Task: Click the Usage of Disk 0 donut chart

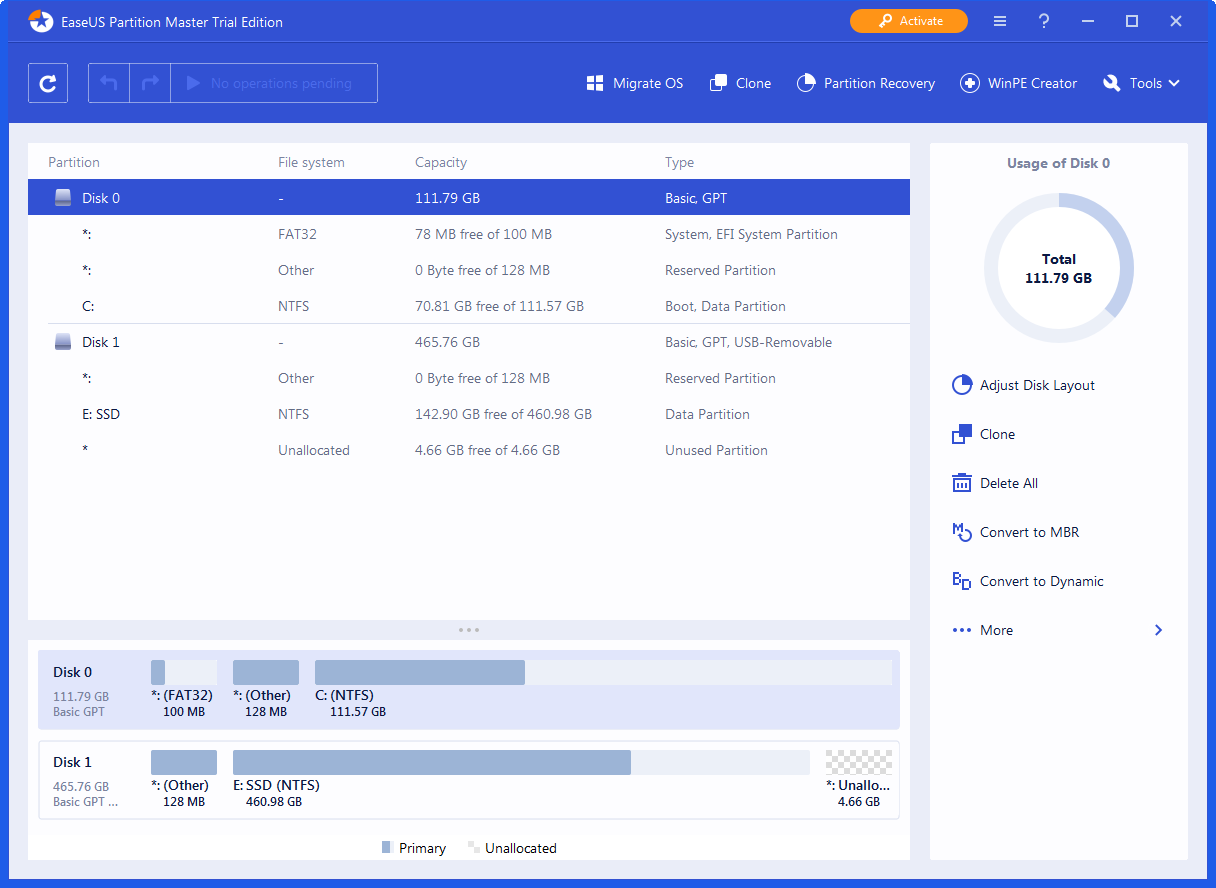Action: pyautogui.click(x=1059, y=269)
